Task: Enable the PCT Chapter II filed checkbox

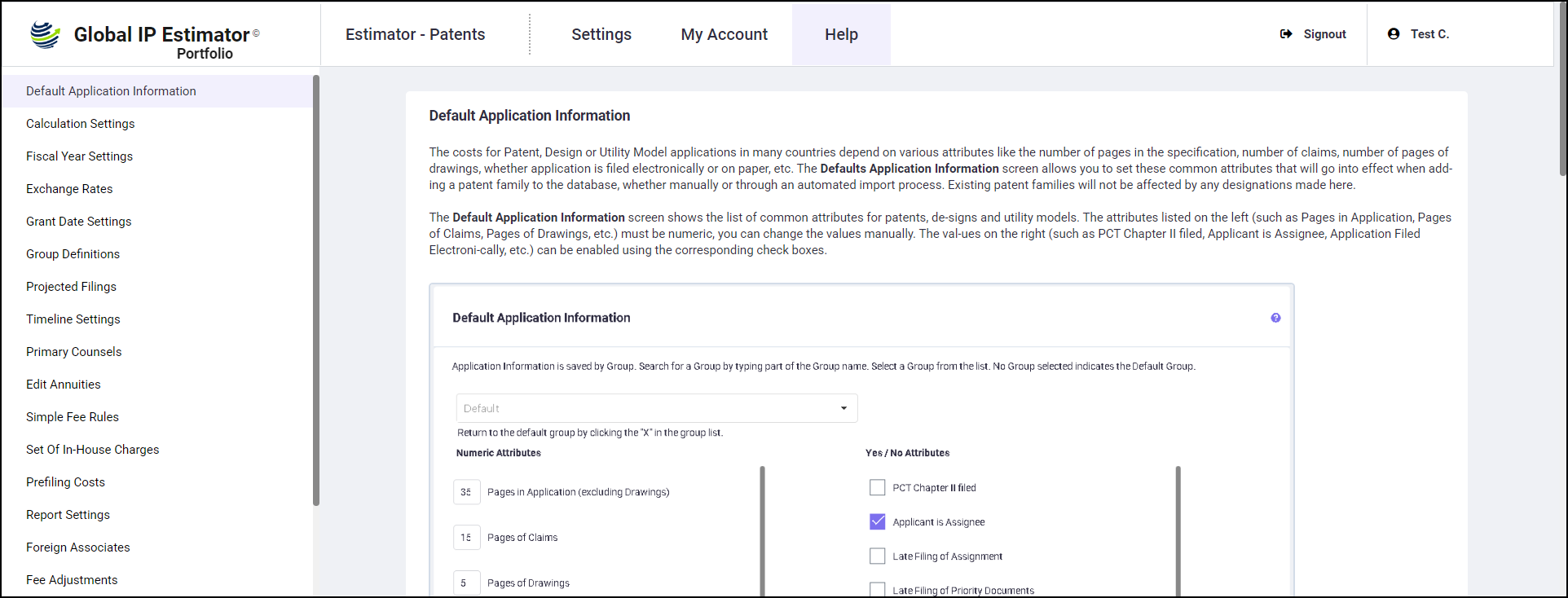Action: 877,487
